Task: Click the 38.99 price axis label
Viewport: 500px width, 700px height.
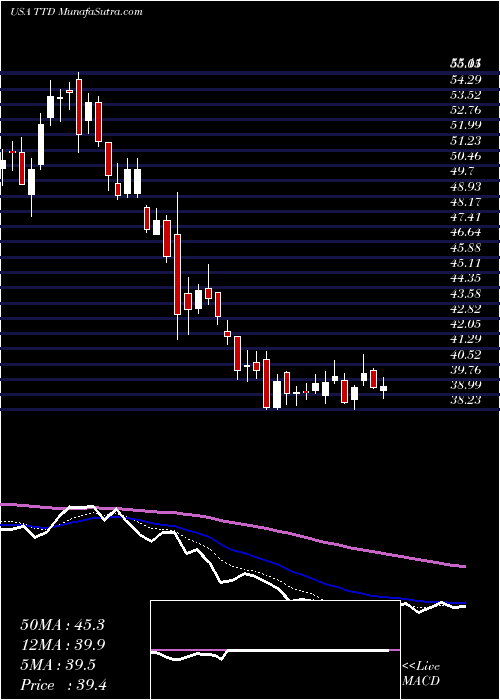Action: pos(464,385)
